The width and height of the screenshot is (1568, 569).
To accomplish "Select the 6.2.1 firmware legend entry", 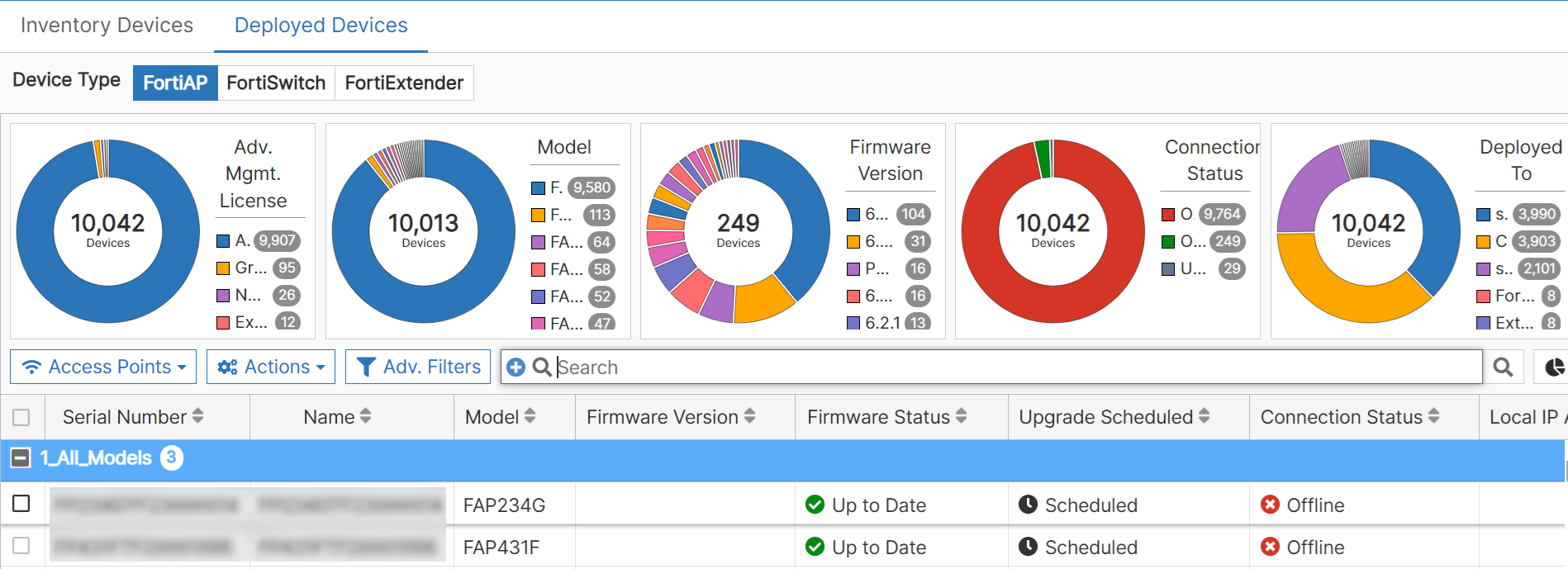I will coord(889,323).
